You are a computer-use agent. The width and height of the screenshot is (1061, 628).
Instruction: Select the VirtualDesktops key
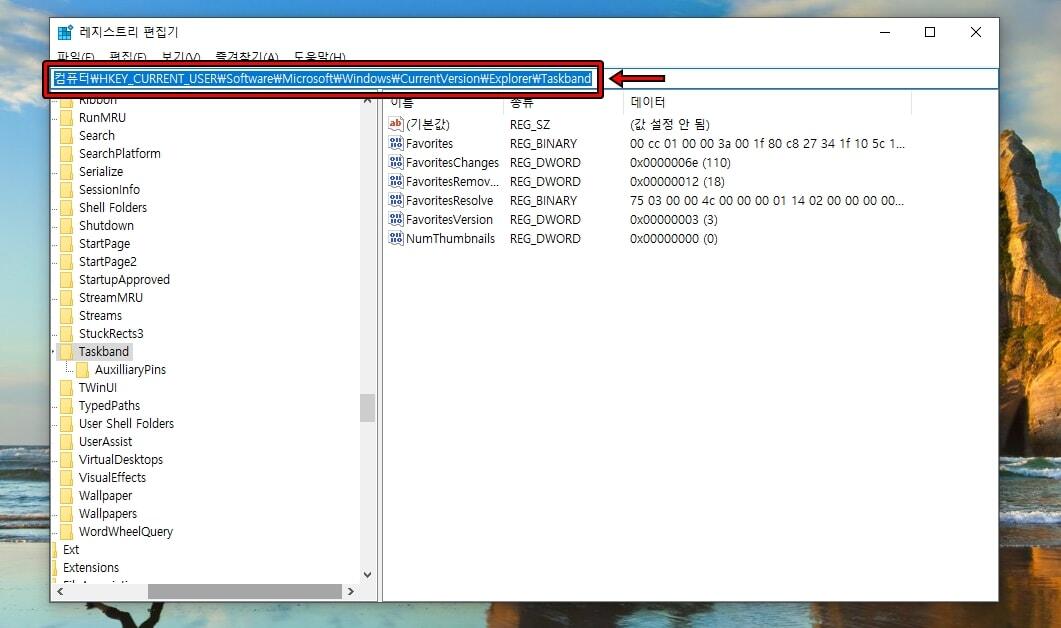click(120, 459)
